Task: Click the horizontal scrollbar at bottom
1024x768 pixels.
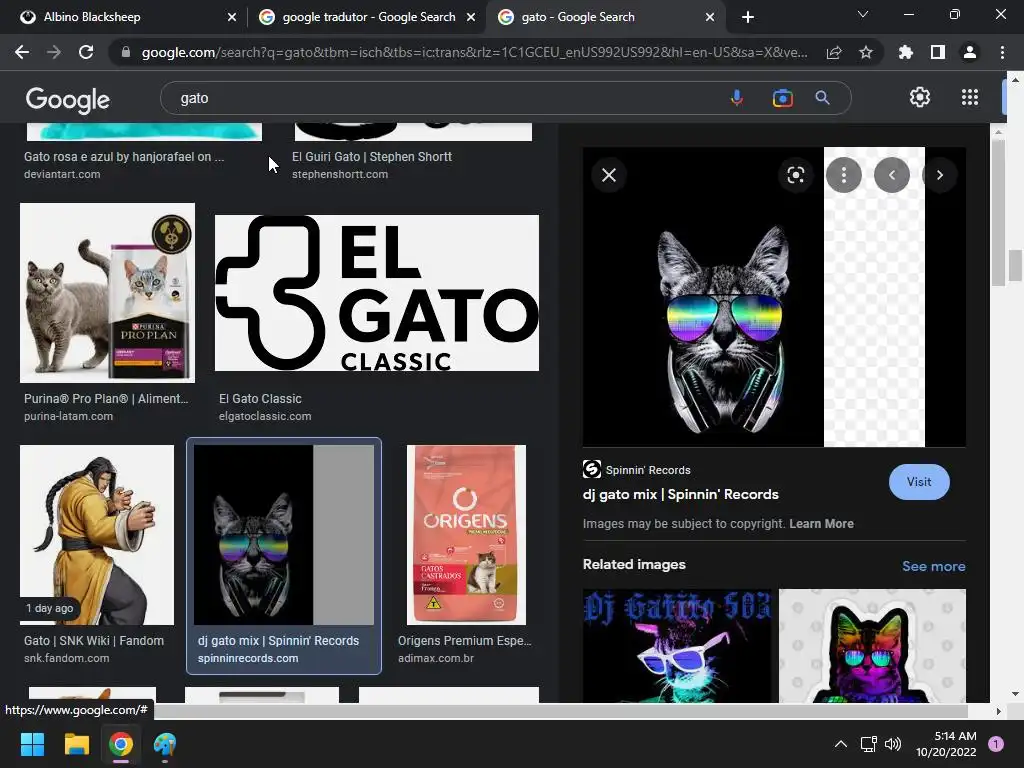Action: (x=560, y=711)
